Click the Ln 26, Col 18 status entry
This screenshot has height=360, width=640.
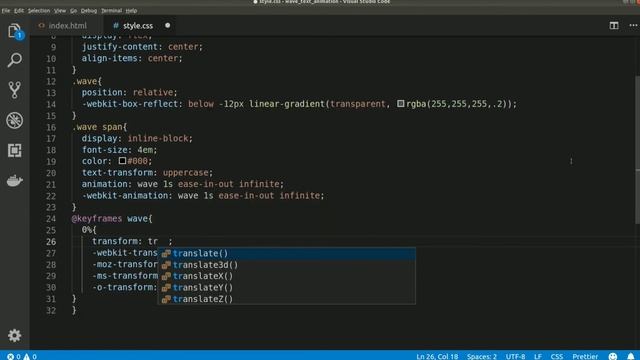pyautogui.click(x=437, y=356)
